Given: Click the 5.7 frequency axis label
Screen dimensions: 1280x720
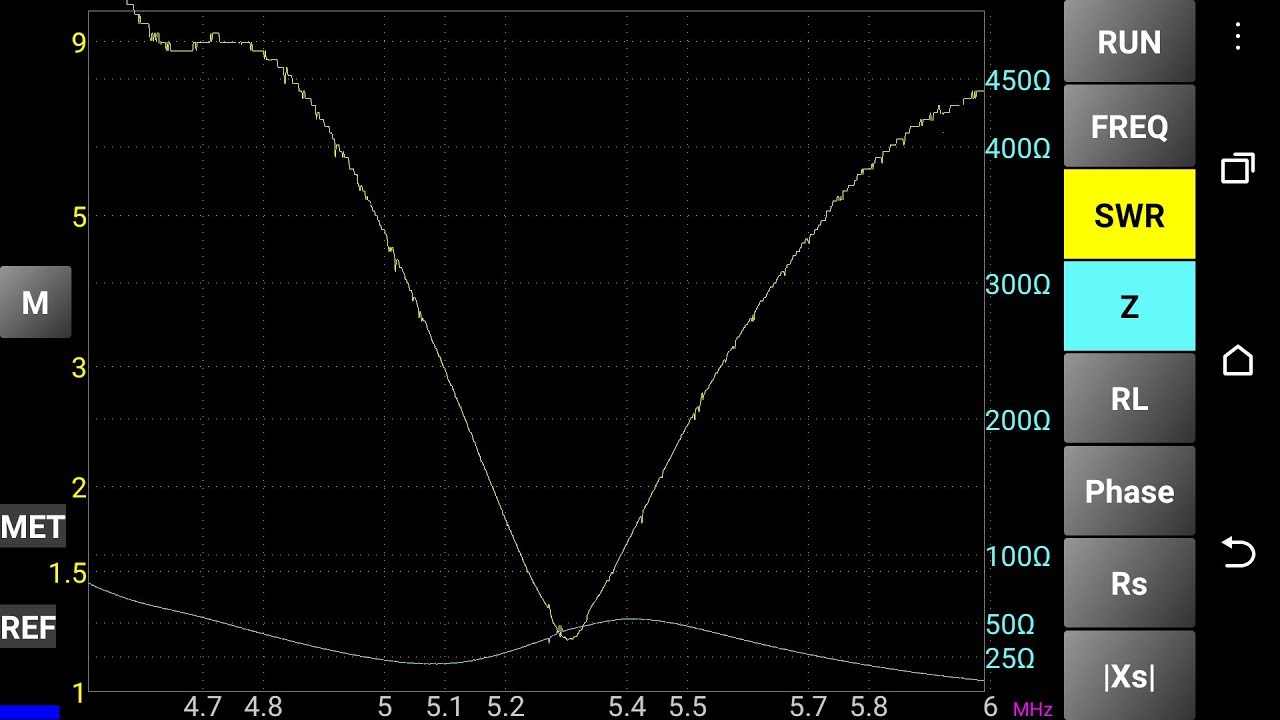Looking at the screenshot, I should coord(808,707).
